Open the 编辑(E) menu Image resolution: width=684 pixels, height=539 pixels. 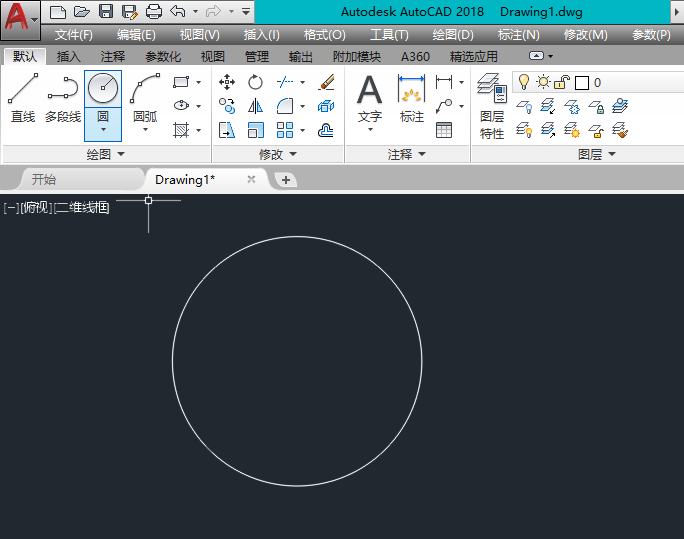click(136, 34)
